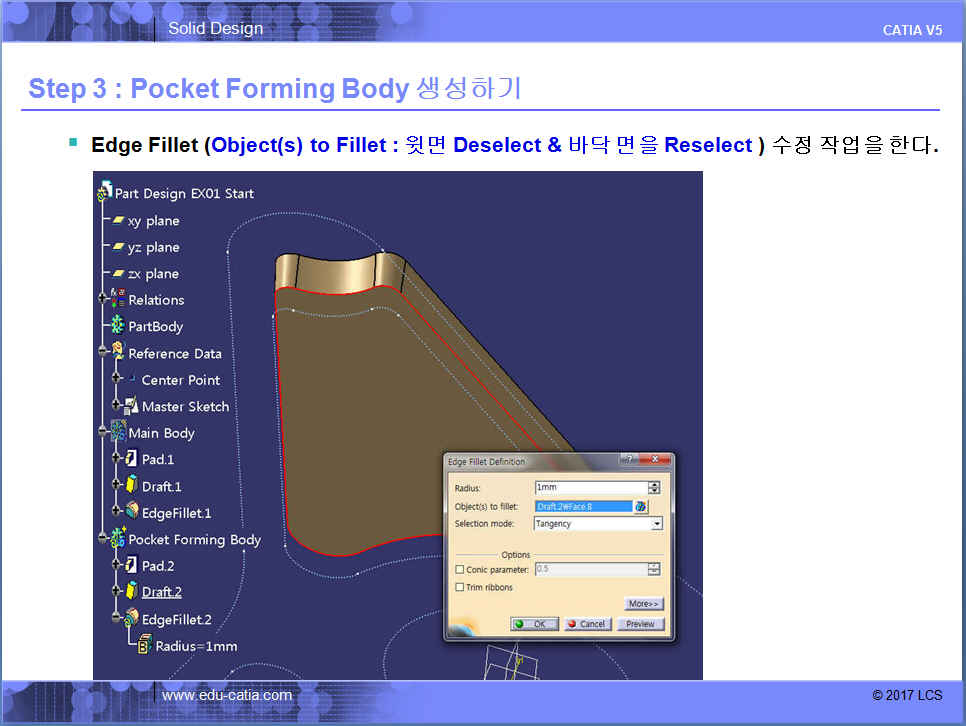Click the More>> button
Viewport: 966px width, 726px height.
point(644,604)
